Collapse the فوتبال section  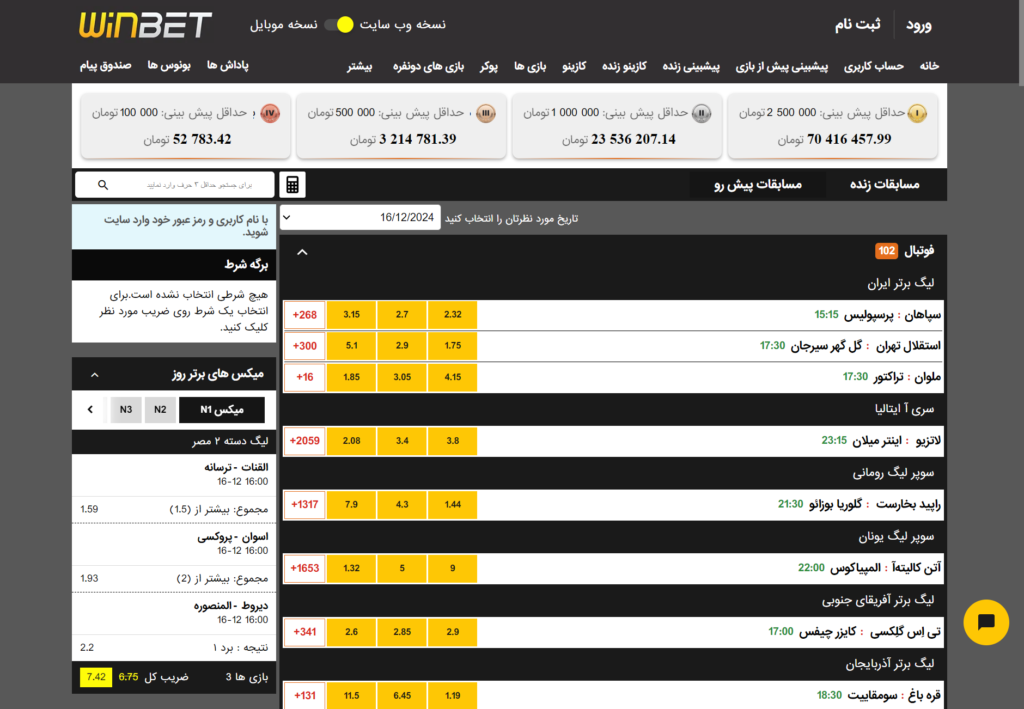point(302,252)
